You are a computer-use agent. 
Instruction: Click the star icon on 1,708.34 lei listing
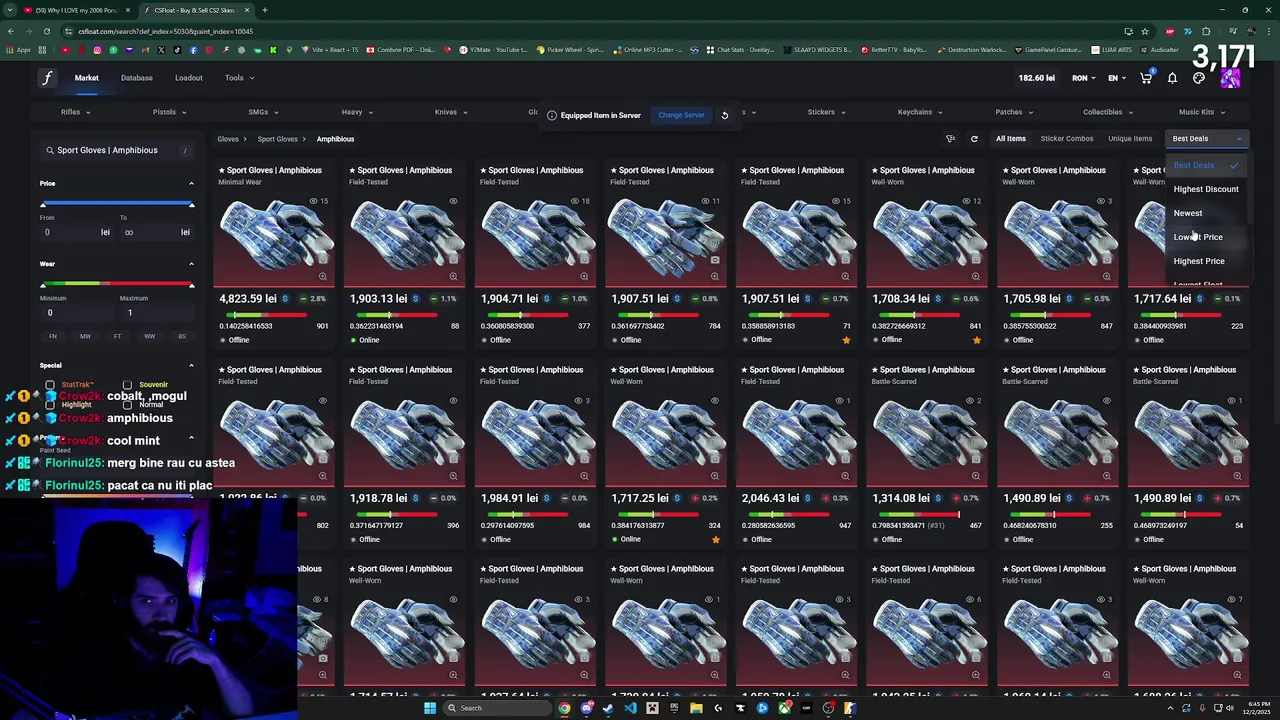point(977,340)
